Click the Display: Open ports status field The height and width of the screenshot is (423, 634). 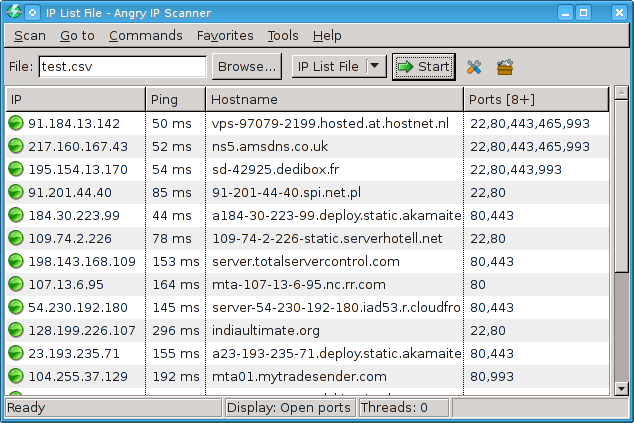(289, 407)
